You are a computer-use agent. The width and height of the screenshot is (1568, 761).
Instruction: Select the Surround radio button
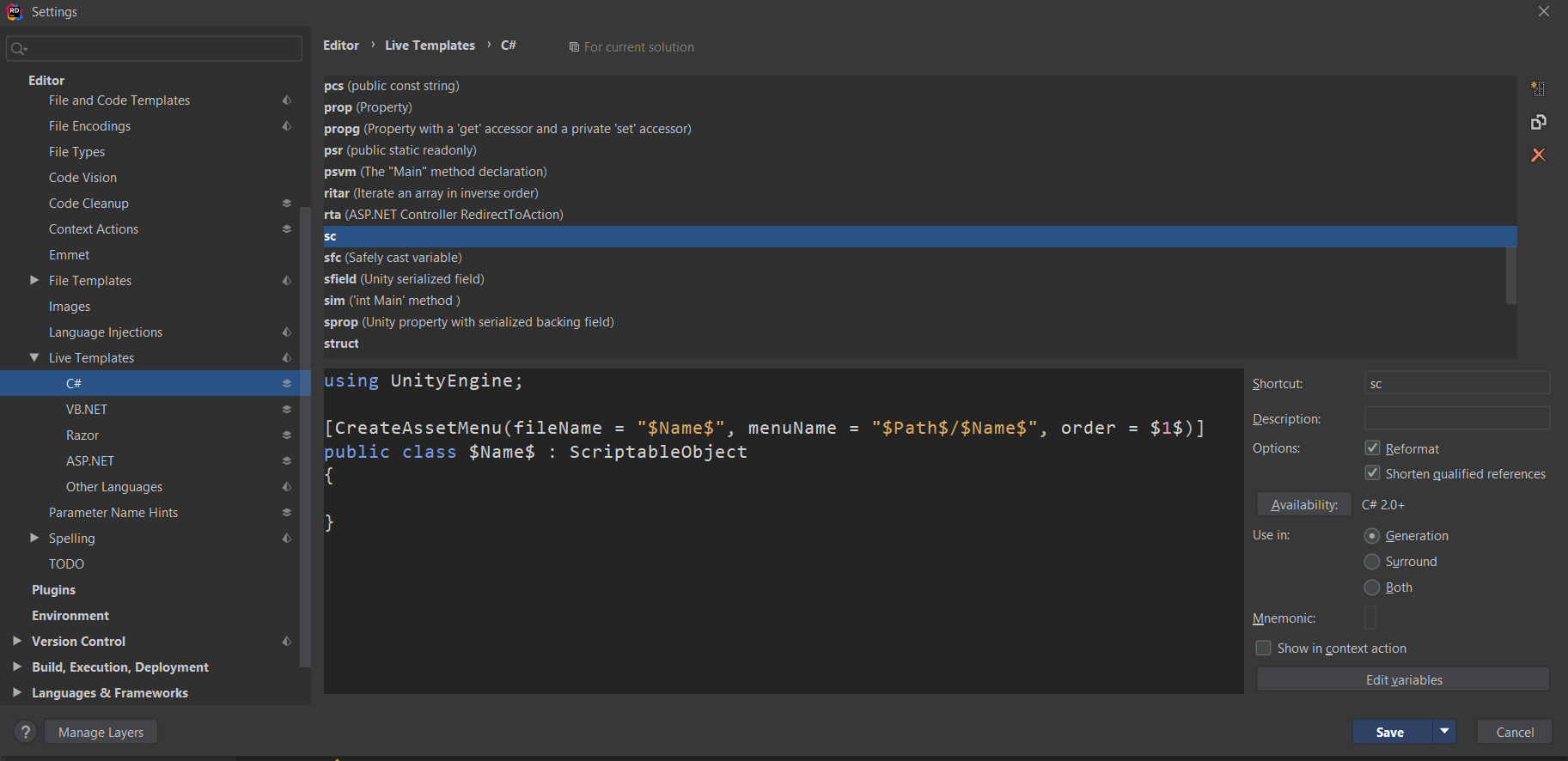tap(1372, 562)
